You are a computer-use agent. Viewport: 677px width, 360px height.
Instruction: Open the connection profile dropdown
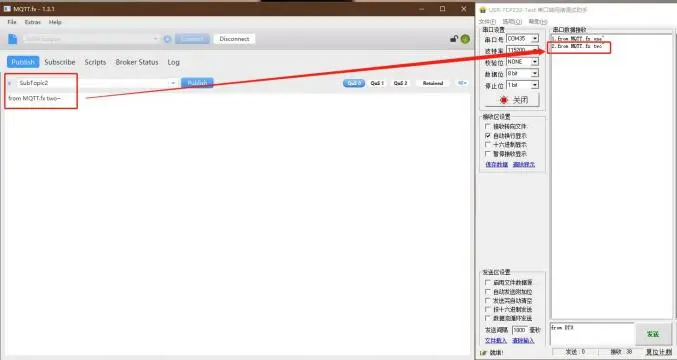click(155, 39)
